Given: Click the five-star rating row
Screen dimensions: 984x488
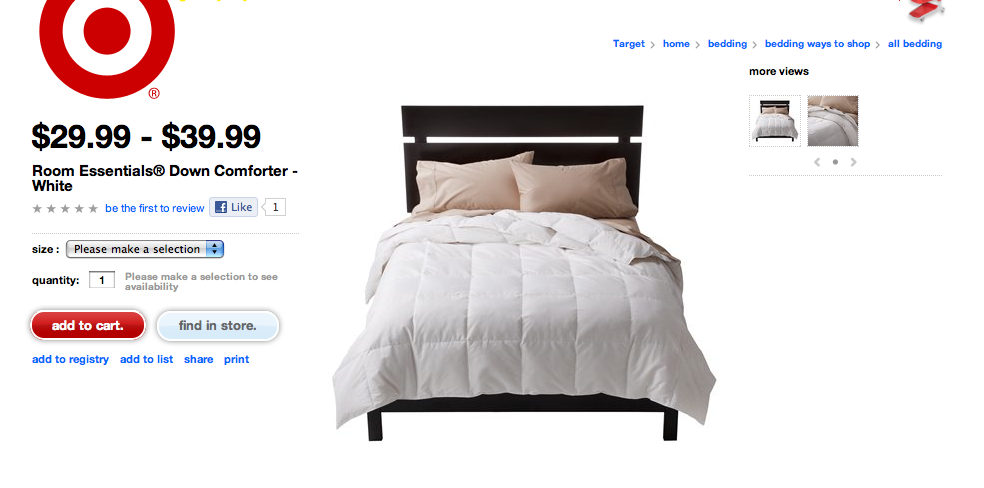Looking at the screenshot, I should tap(65, 208).
